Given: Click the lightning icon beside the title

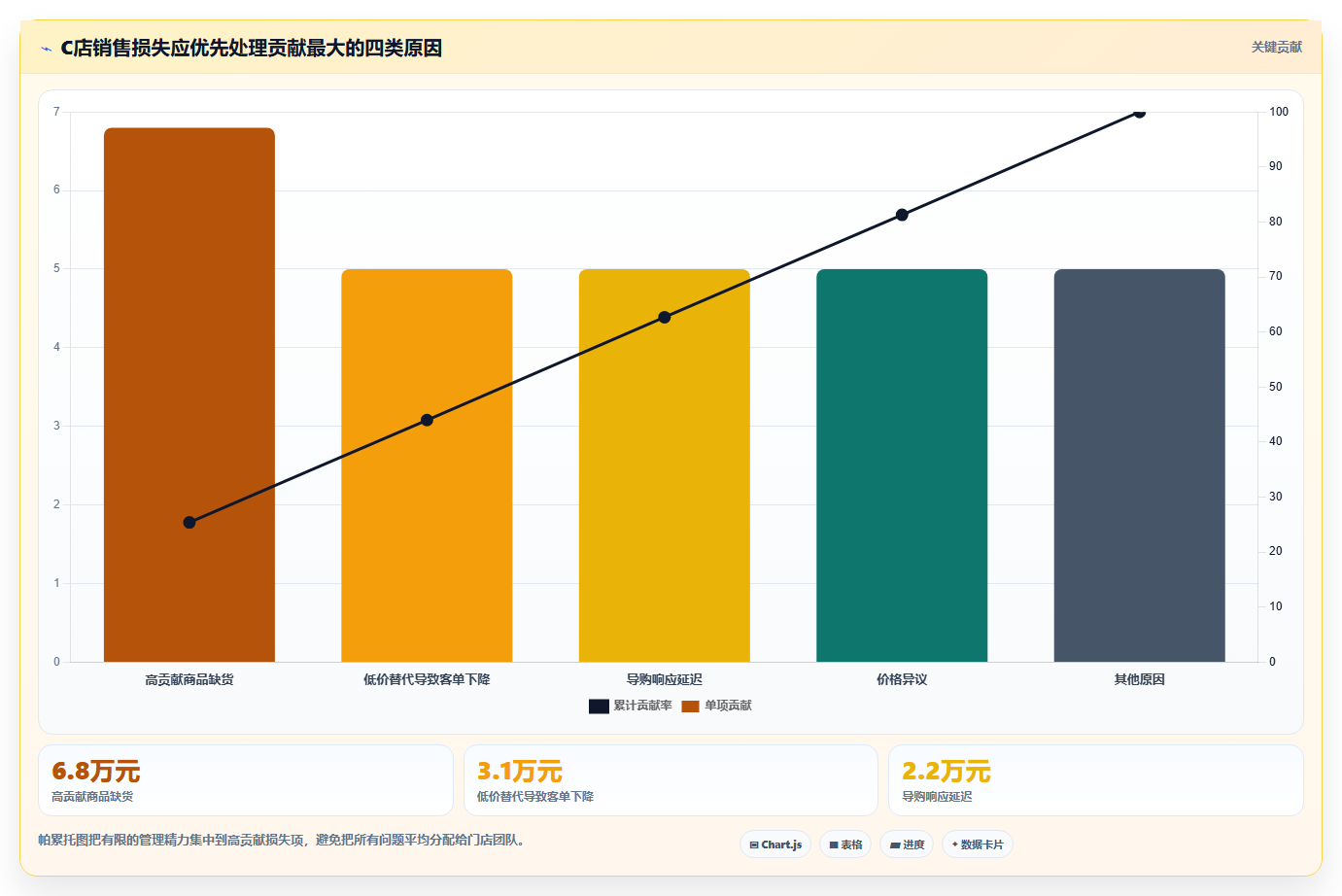Looking at the screenshot, I should coord(46,49).
